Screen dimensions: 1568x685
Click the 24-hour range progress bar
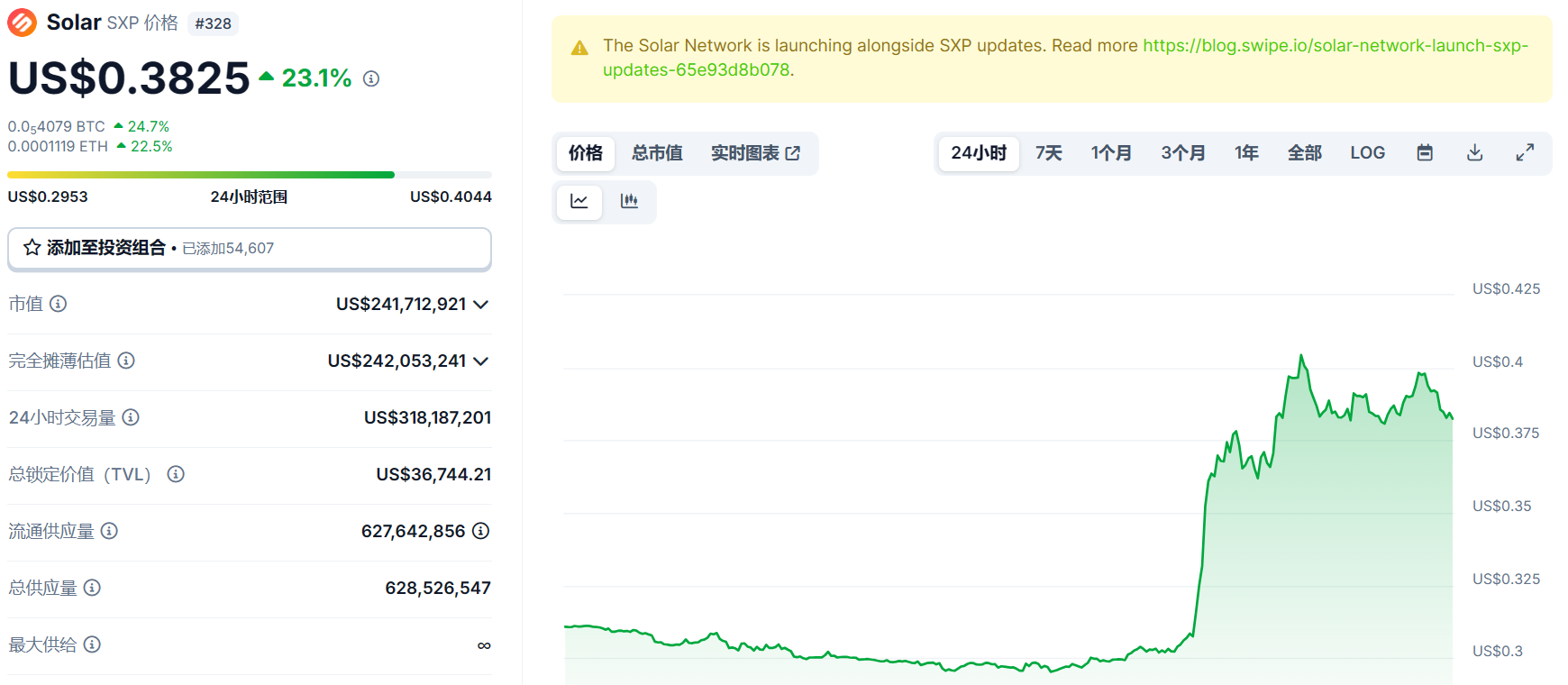pos(250,175)
